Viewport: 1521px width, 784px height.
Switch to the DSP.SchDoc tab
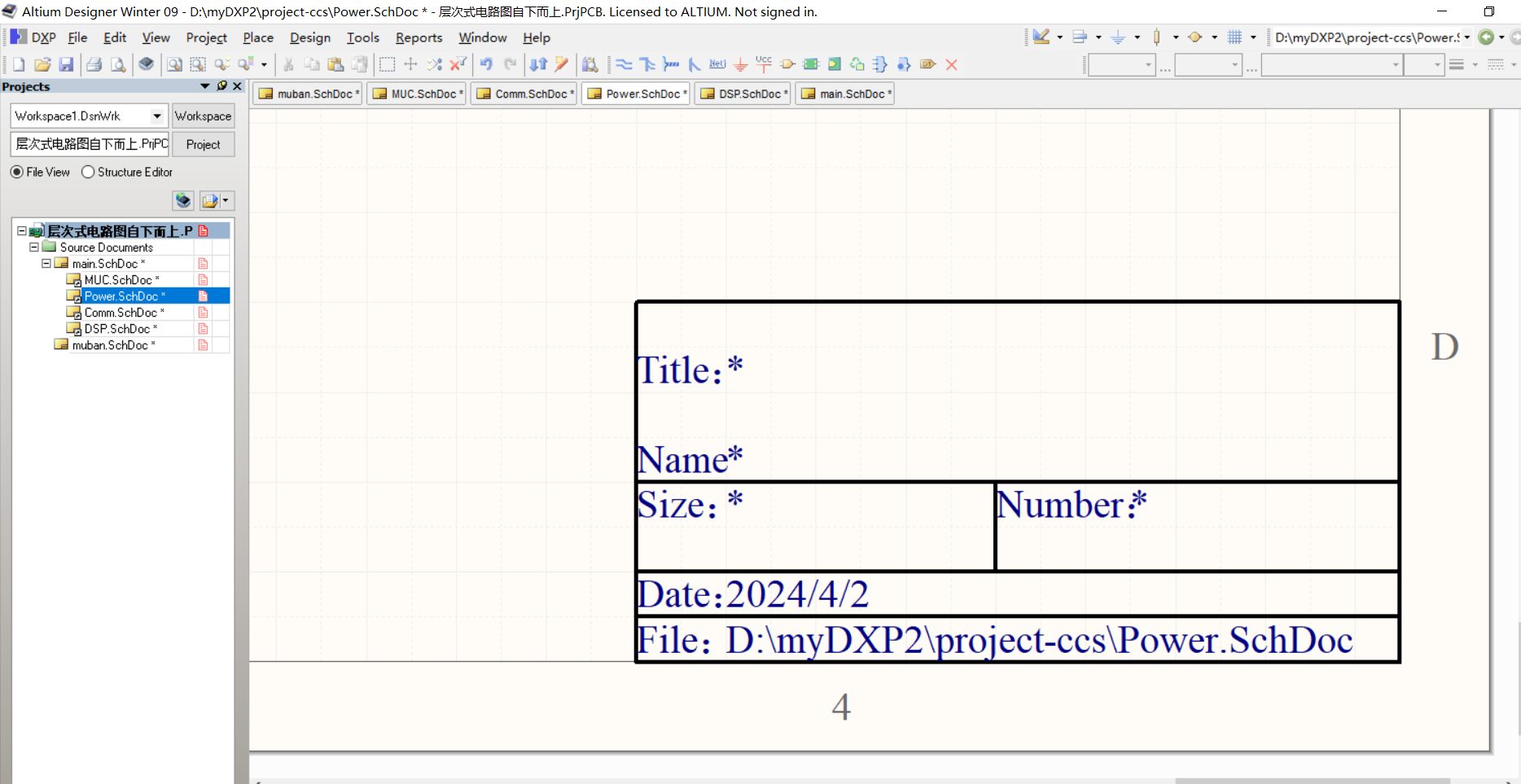coord(743,94)
